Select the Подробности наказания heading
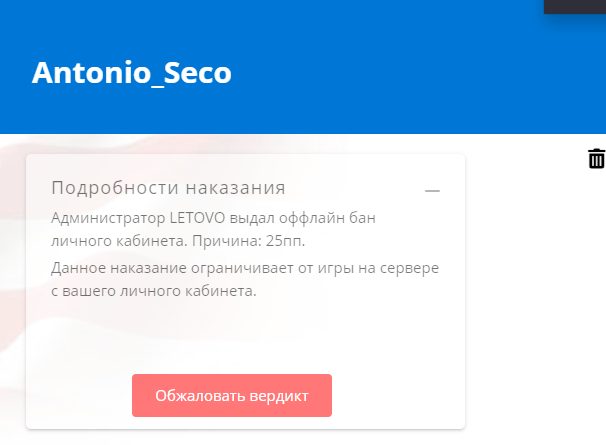The height and width of the screenshot is (445, 606). click(168, 188)
